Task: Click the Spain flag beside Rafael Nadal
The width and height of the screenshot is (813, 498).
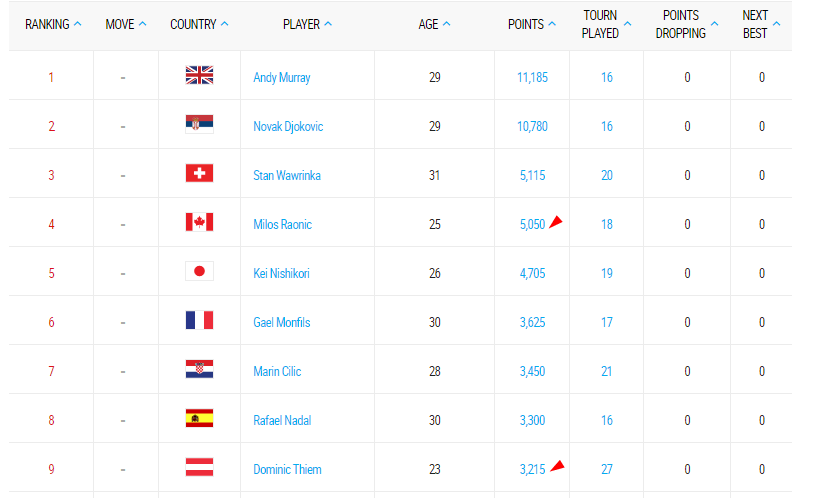Action: coord(199,418)
